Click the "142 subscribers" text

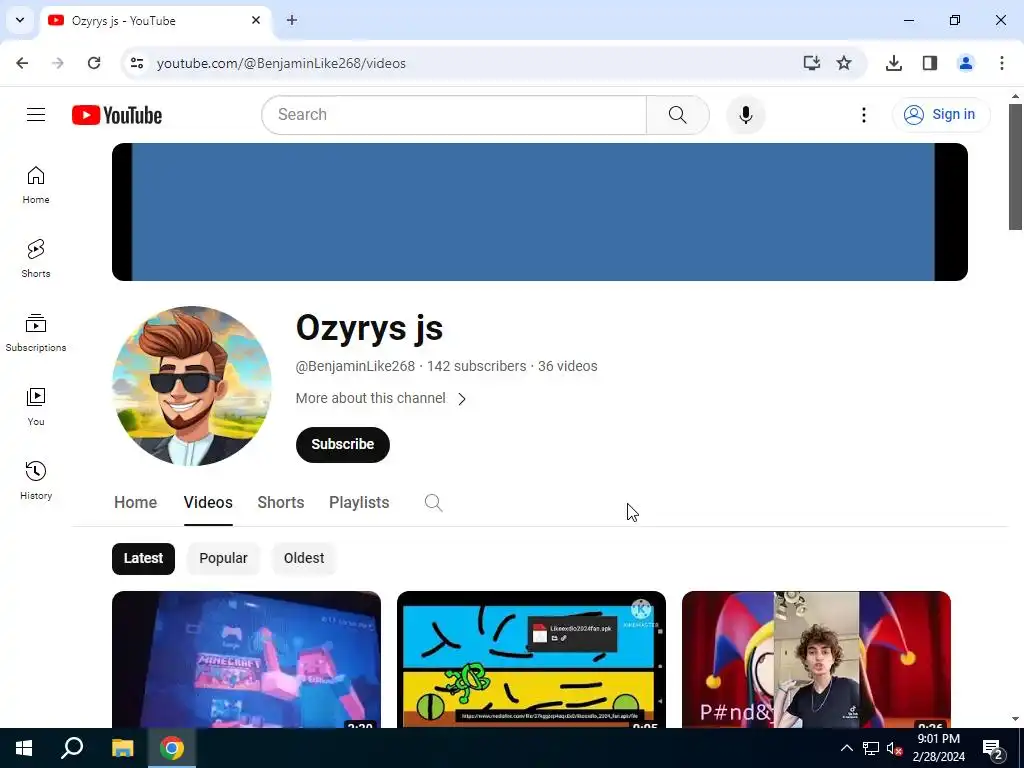[x=477, y=366]
